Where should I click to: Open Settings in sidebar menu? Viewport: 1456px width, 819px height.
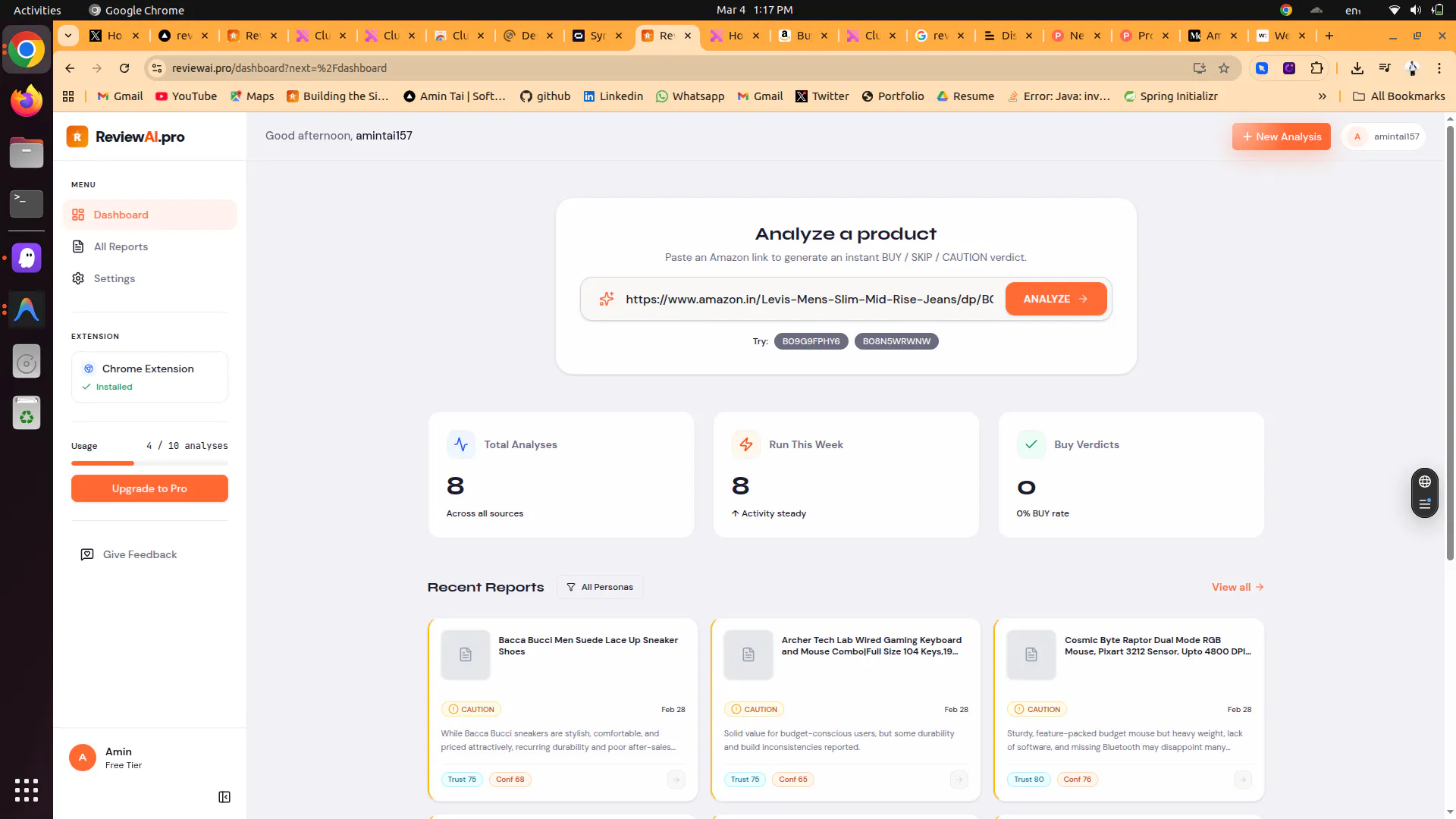point(149,278)
